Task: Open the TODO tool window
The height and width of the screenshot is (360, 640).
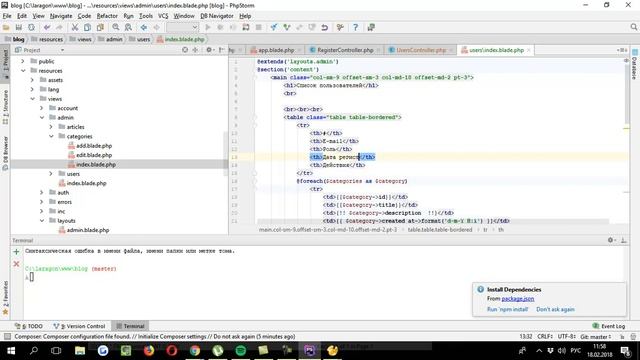Action: (29, 326)
